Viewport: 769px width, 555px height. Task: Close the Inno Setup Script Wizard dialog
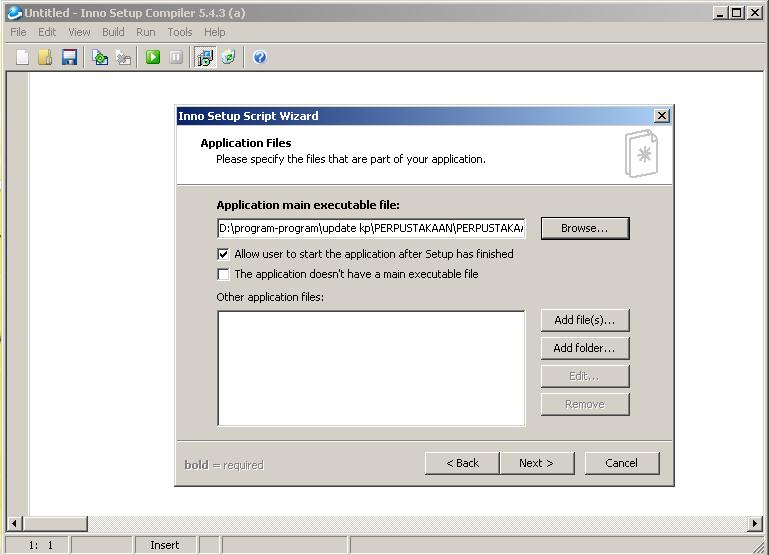(x=662, y=116)
